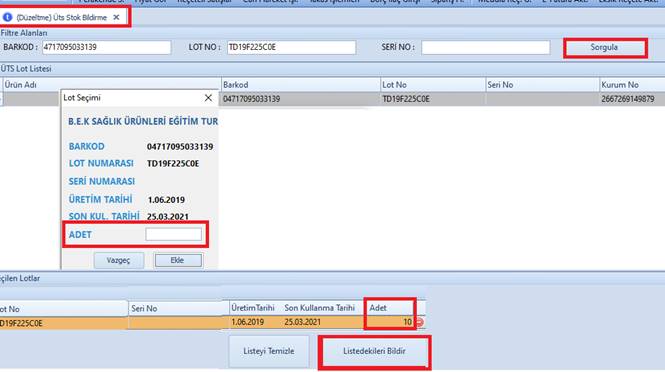Click the ÜRETİM TARİHİ value 1.06.2019 in dialog
This screenshot has width=665, height=372.
pos(166,200)
